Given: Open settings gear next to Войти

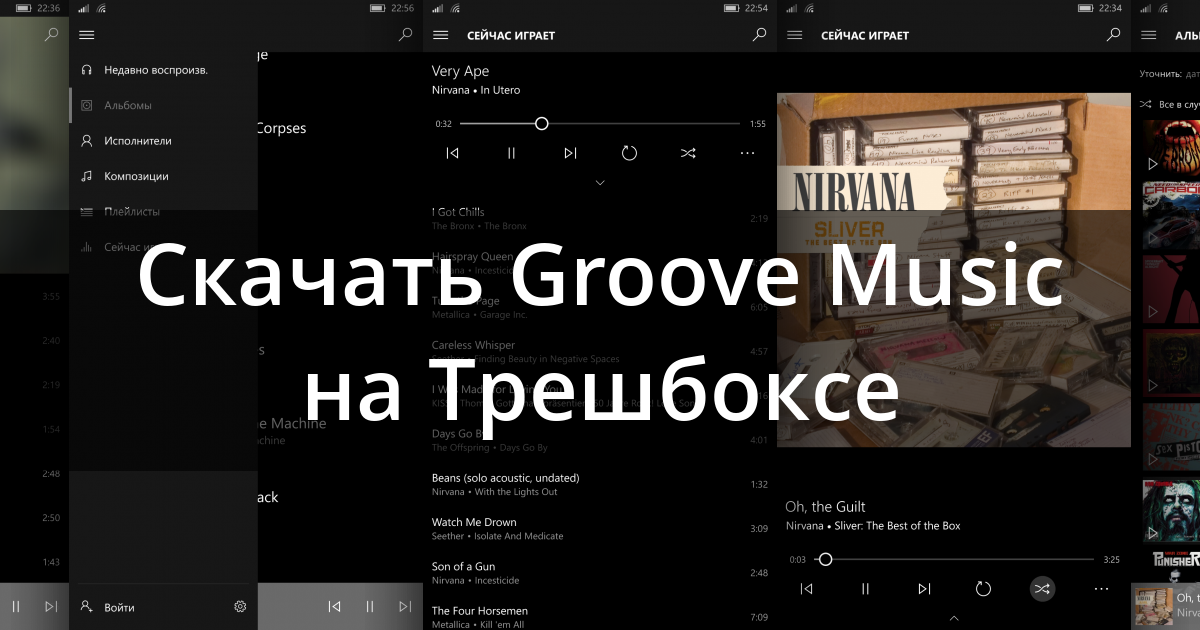Looking at the screenshot, I should click(240, 606).
